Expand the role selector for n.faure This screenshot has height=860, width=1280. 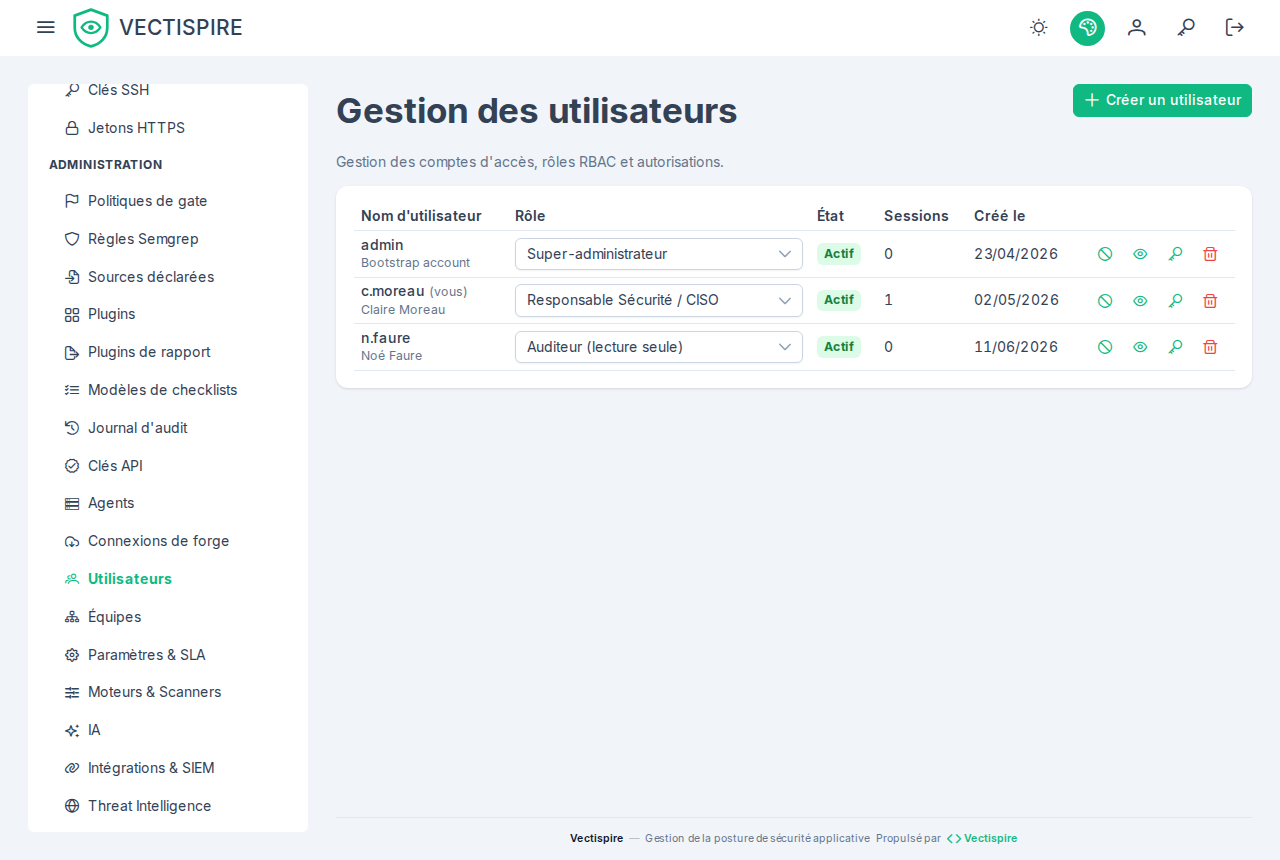tap(659, 347)
